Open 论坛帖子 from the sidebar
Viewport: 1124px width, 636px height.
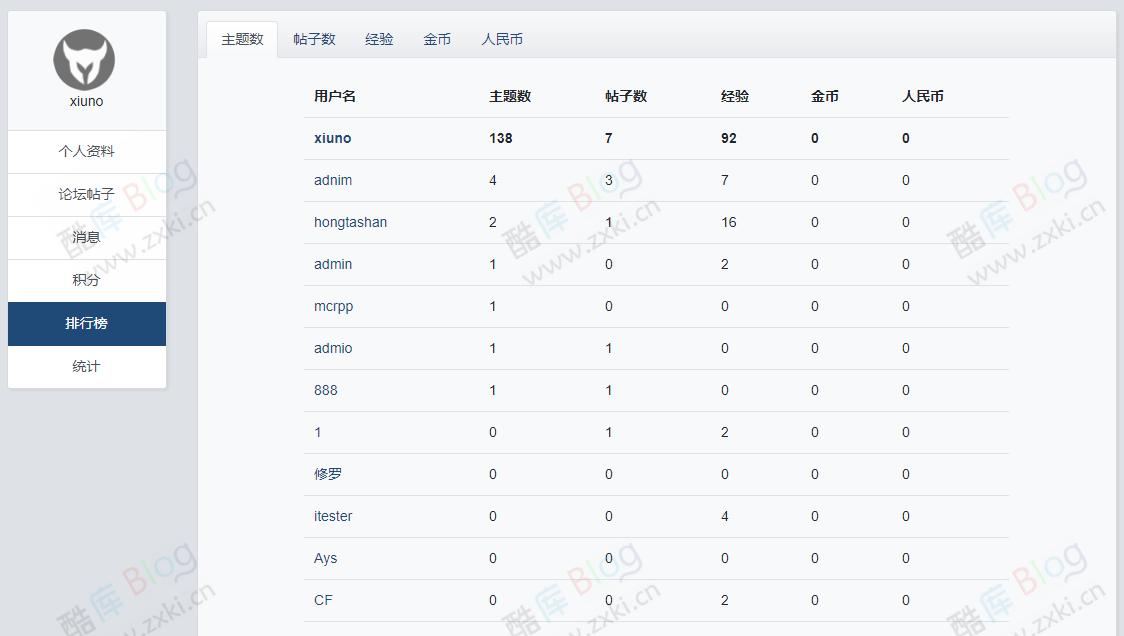(x=85, y=194)
